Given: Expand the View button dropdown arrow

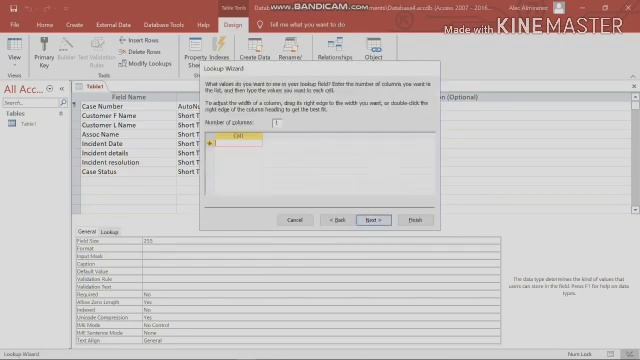Looking at the screenshot, I should pyautogui.click(x=14, y=65).
